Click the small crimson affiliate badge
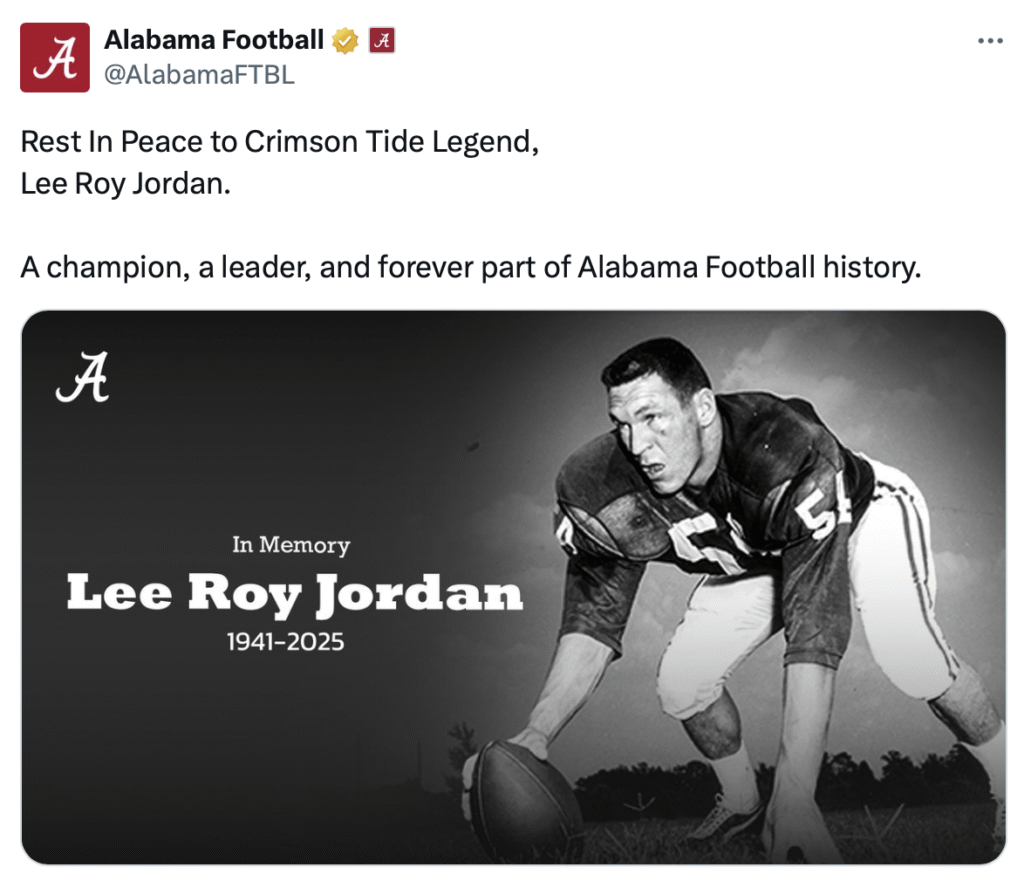Image resolution: width=1024 pixels, height=881 pixels. click(x=382, y=40)
